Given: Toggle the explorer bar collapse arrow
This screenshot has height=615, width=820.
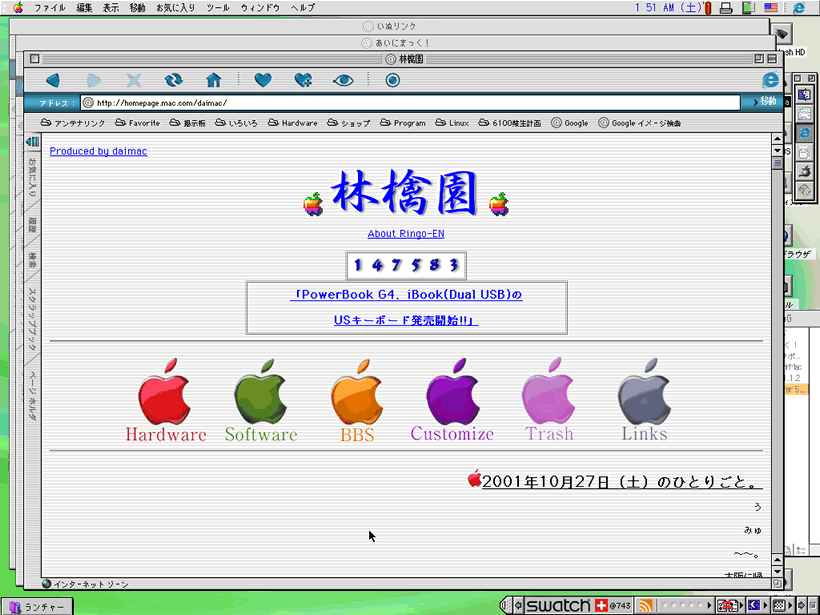Looking at the screenshot, I should (x=32, y=142).
